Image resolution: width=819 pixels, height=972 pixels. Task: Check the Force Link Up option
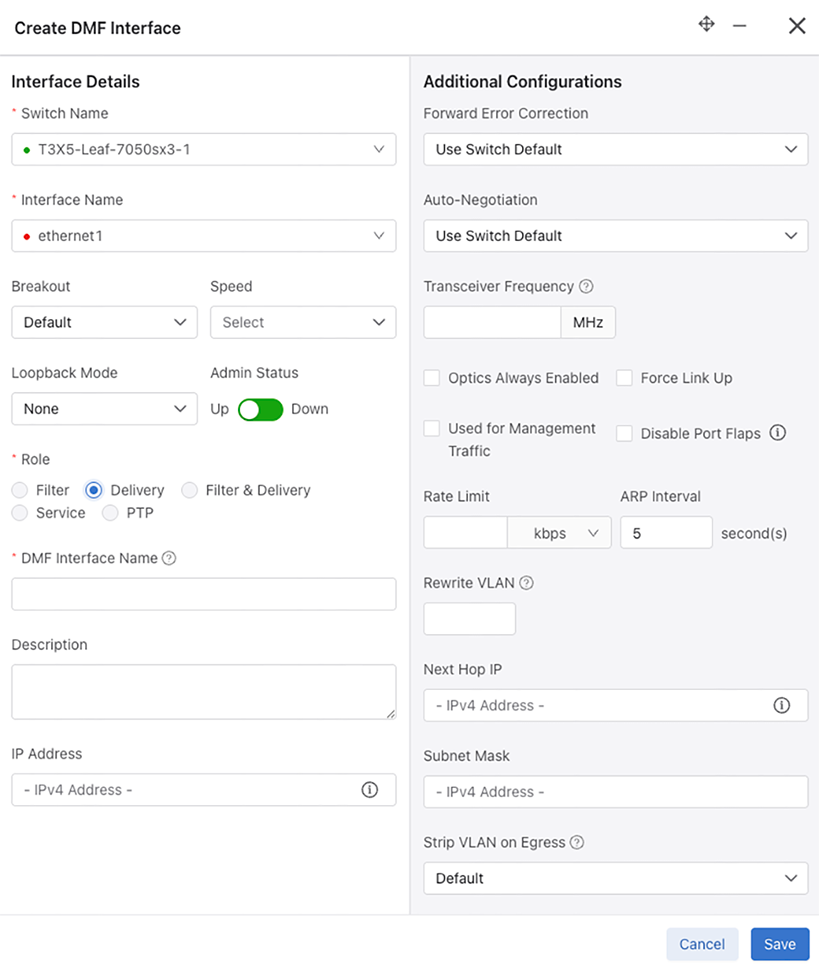pos(624,378)
